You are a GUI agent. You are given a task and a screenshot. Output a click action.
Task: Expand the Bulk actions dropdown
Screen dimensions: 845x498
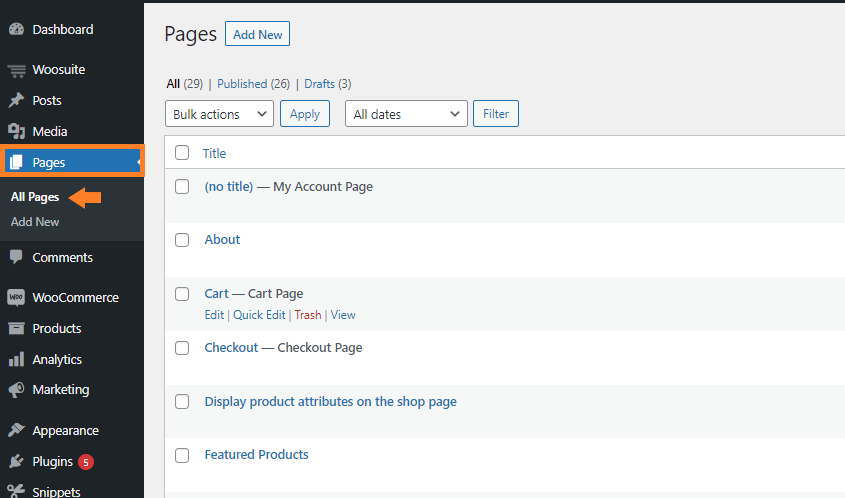click(x=219, y=114)
